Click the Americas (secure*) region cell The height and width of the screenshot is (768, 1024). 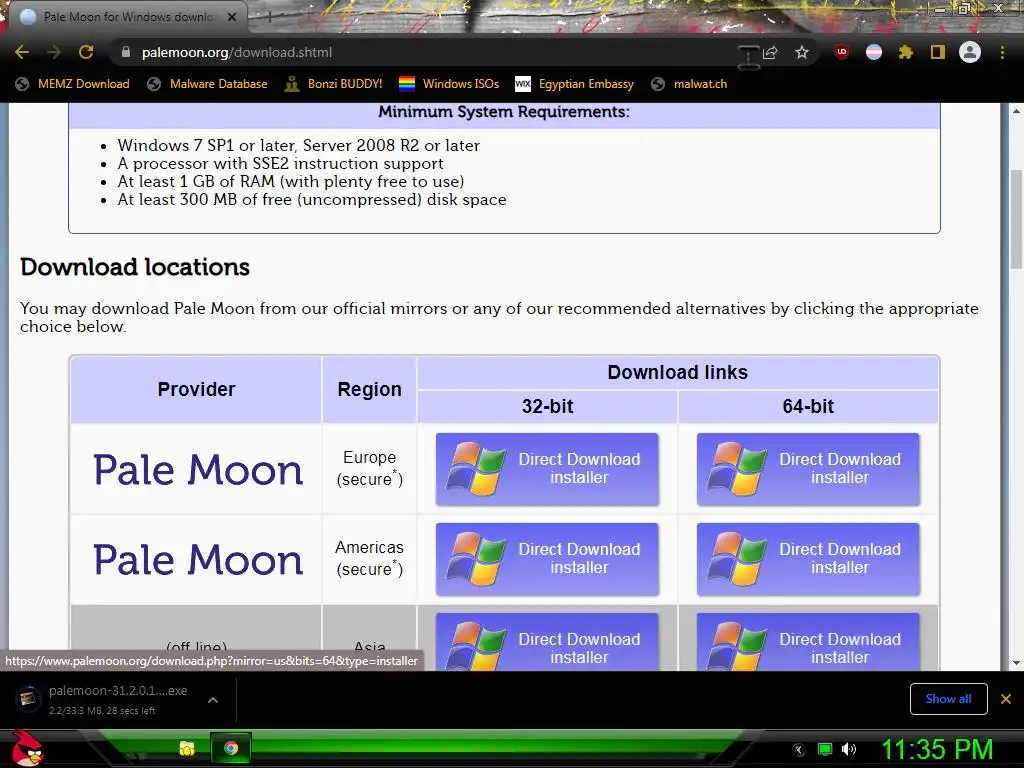click(x=370, y=558)
